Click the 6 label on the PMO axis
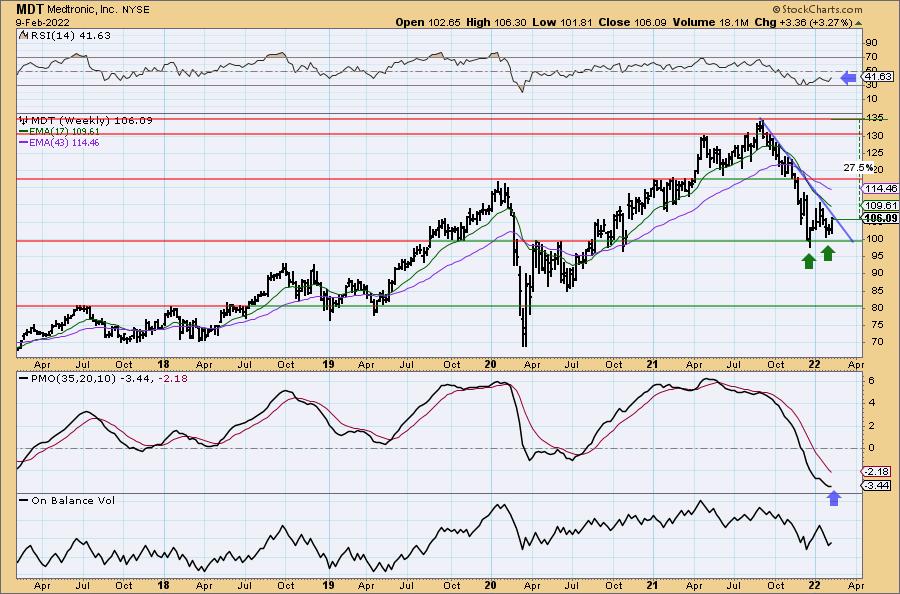Viewport: 900px width, 594px height. coord(871,381)
